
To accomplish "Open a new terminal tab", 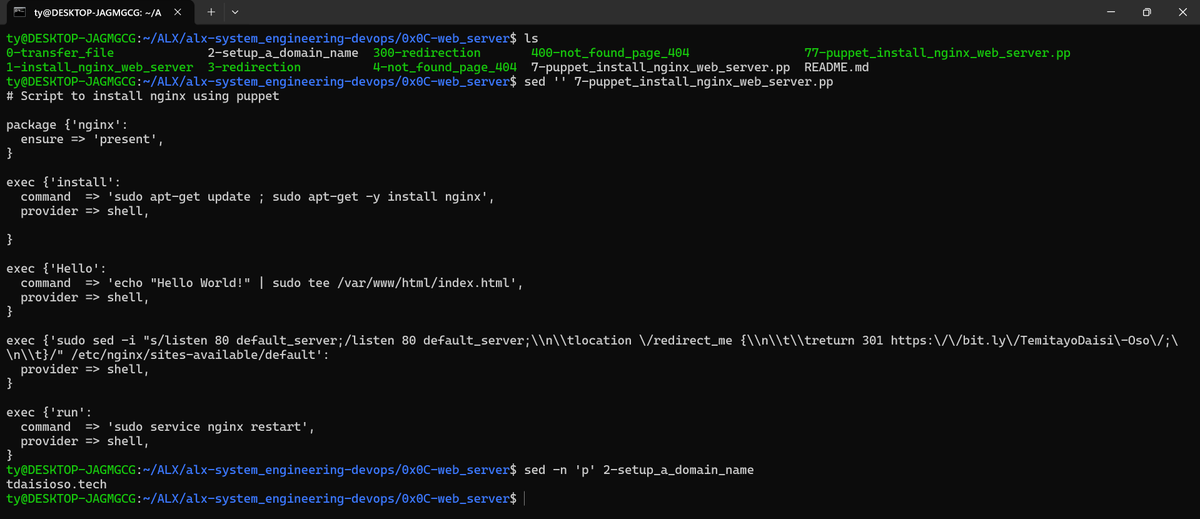I will click(211, 12).
